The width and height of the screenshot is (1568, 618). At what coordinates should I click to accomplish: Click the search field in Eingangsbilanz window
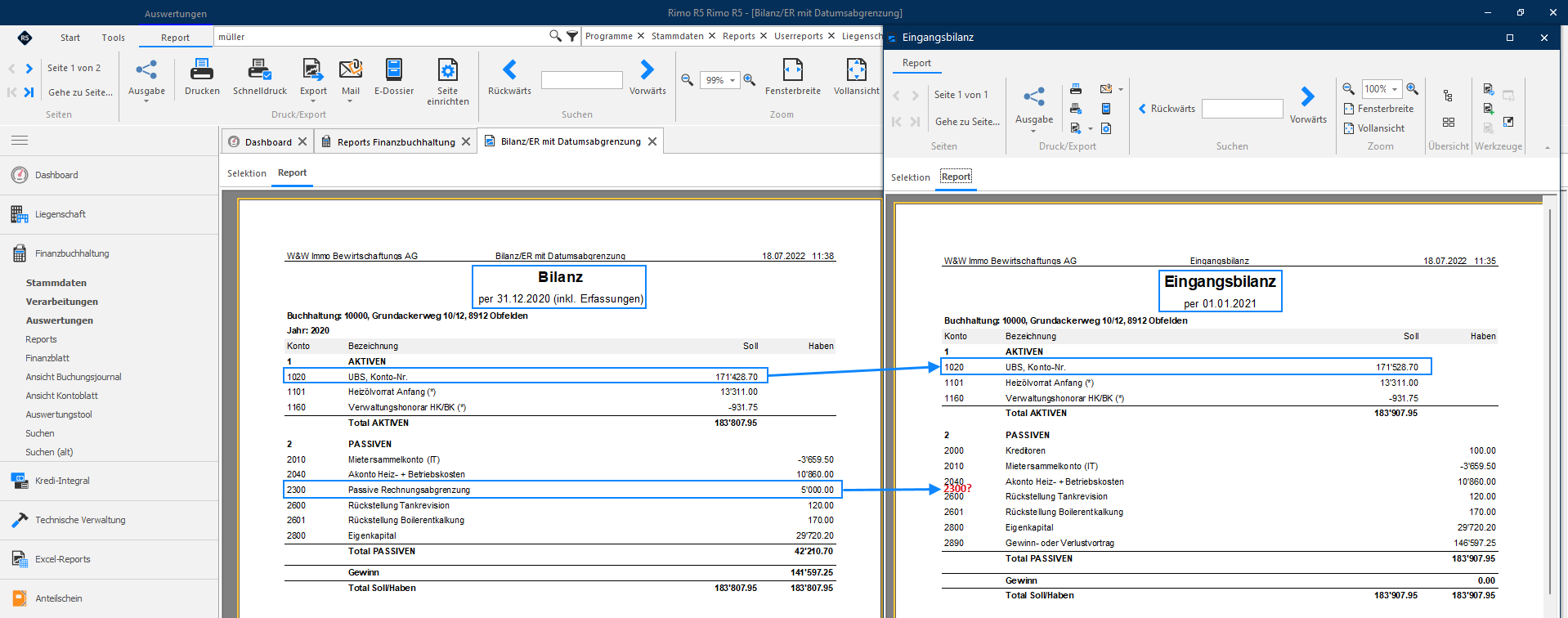[1243, 109]
